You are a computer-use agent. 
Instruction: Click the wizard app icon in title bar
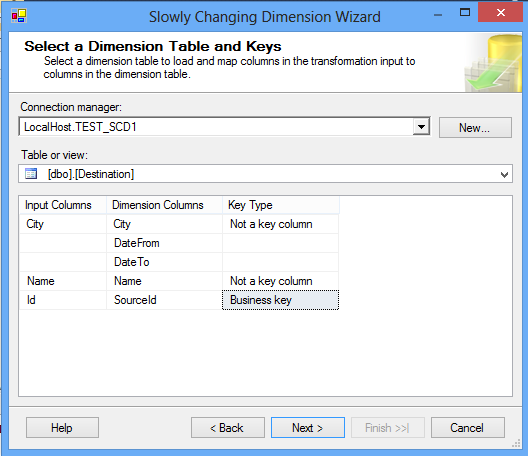pos(19,16)
